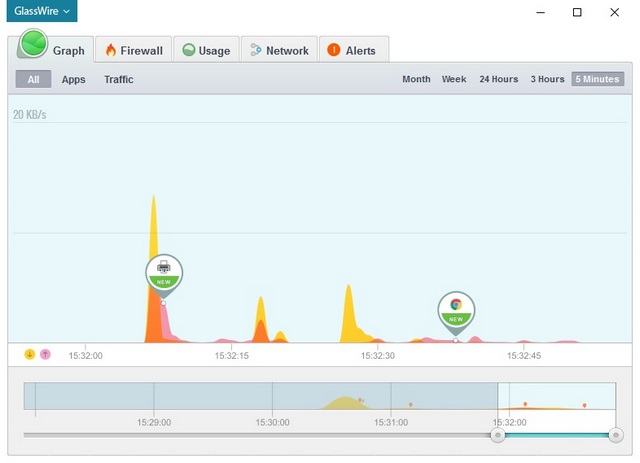Show the Traffic graph view

pos(119,79)
